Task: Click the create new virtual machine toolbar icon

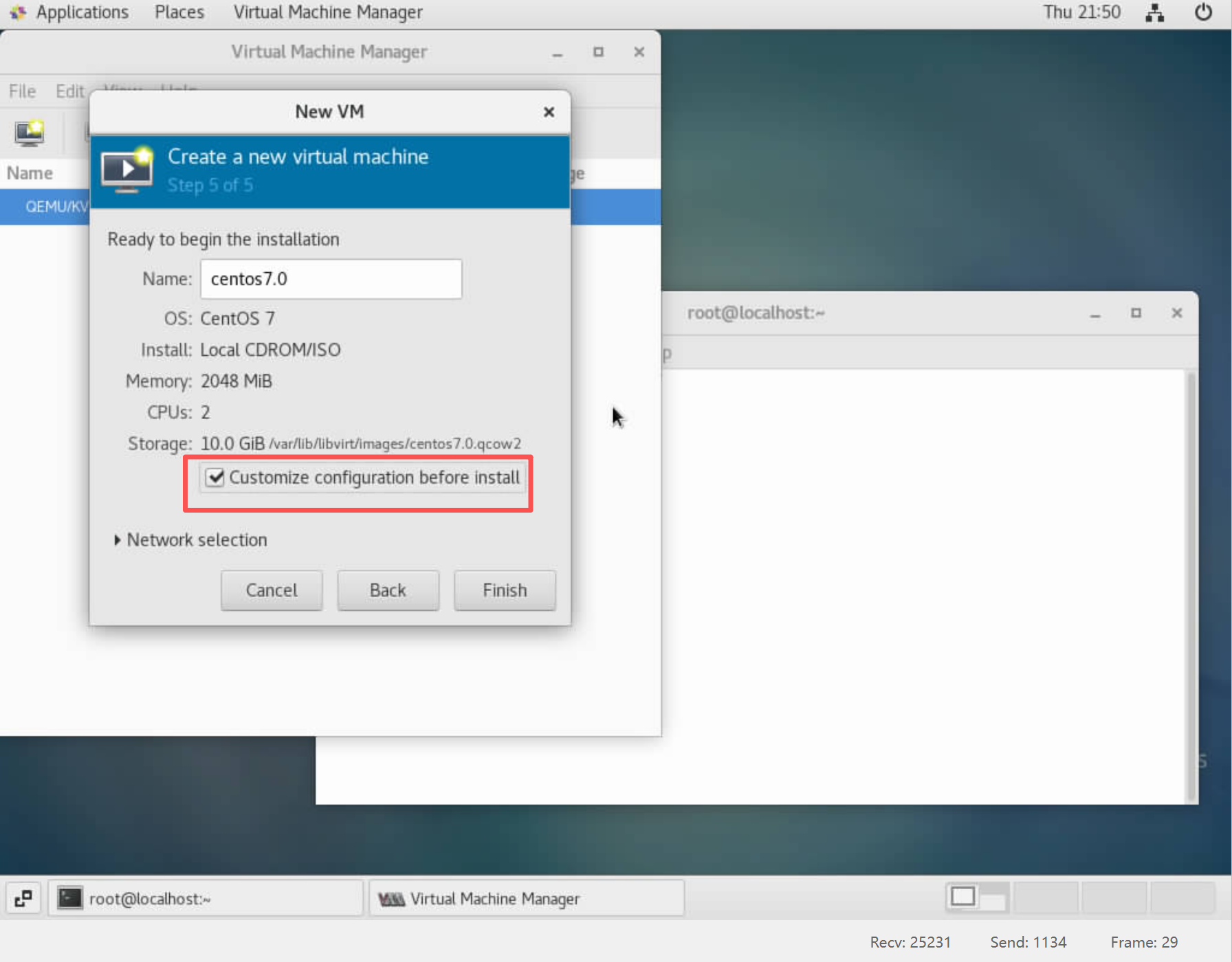Action: click(30, 132)
